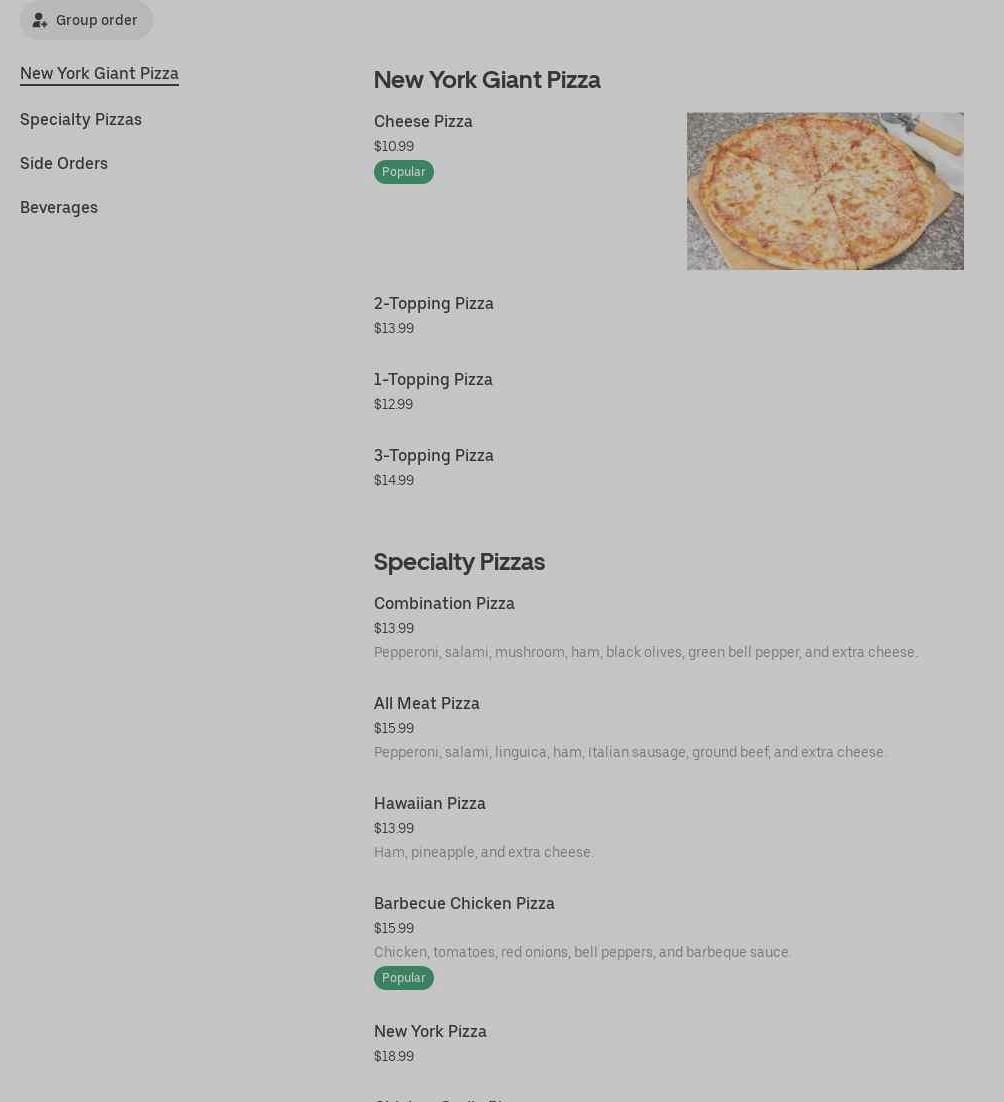Choose the 2-Topping Pizza

tap(434, 303)
